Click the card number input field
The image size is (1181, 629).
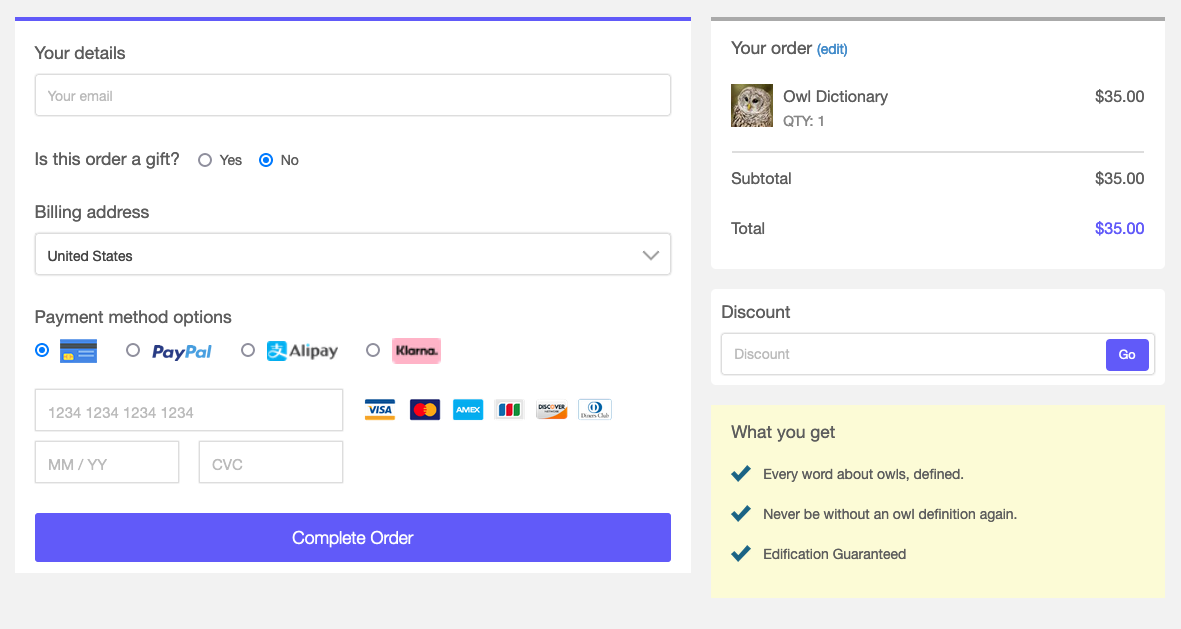tap(189, 411)
